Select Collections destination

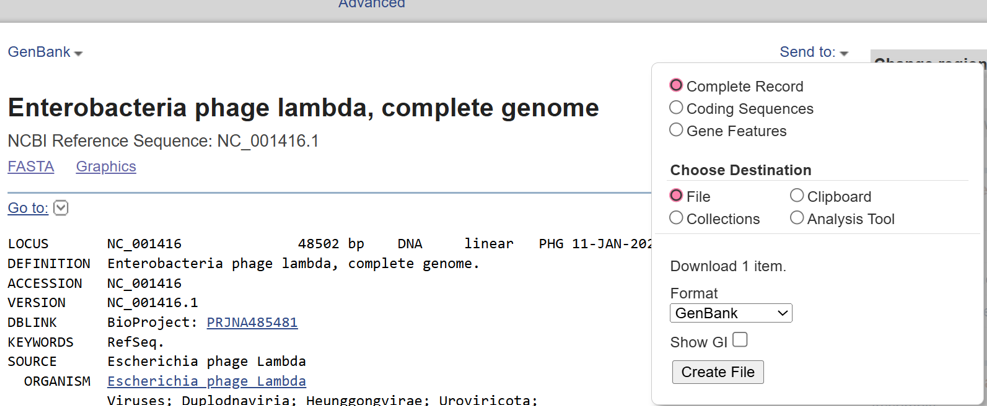tap(677, 218)
